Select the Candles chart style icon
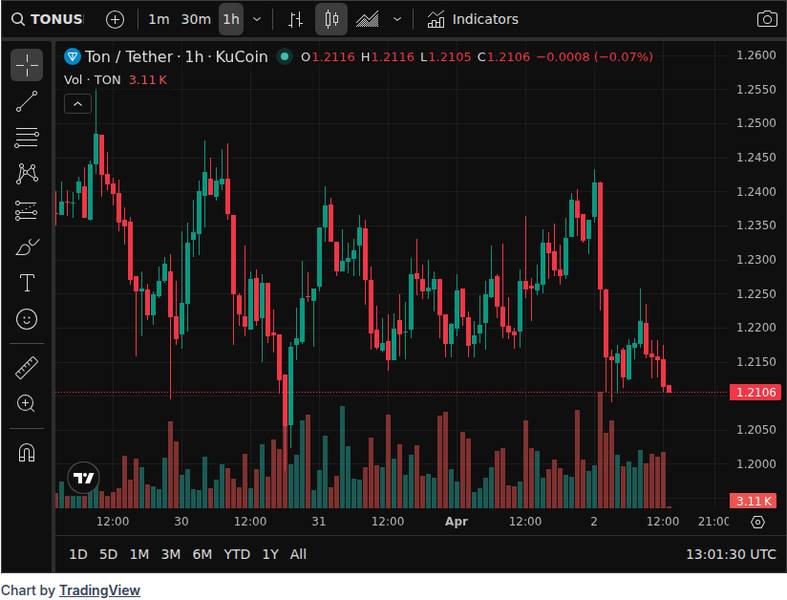Screen dimensions: 787x600 point(331,20)
